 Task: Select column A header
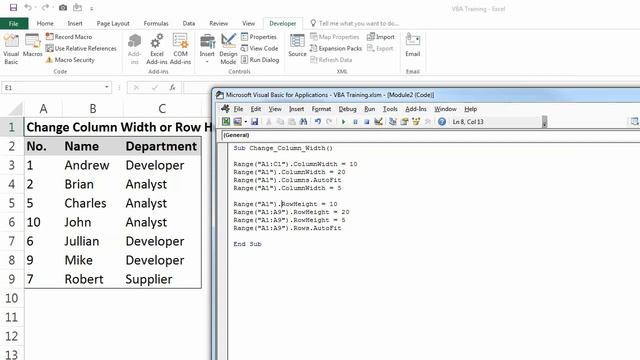43,109
